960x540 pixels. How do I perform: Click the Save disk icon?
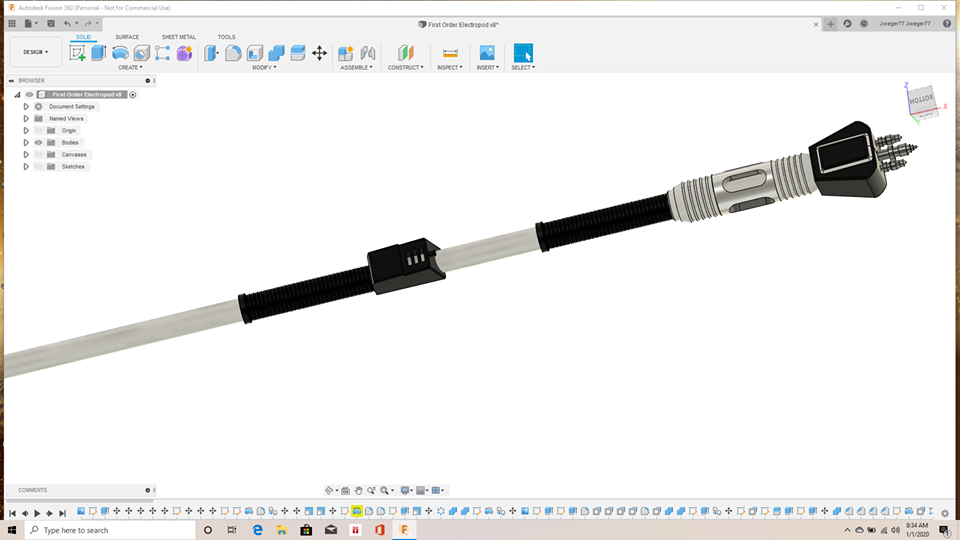click(x=51, y=24)
